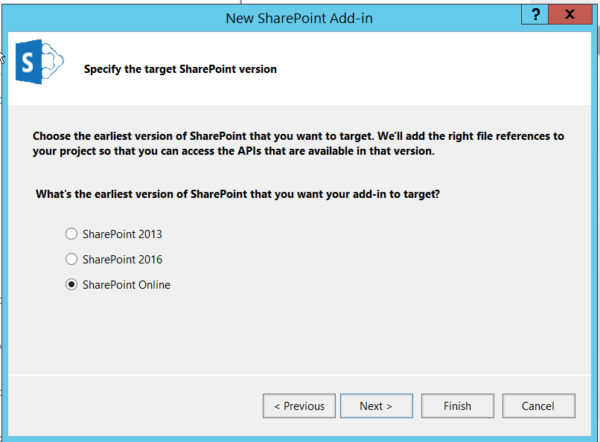
Task: Click the 'SharePoint 2013' option label
Action: point(122,234)
